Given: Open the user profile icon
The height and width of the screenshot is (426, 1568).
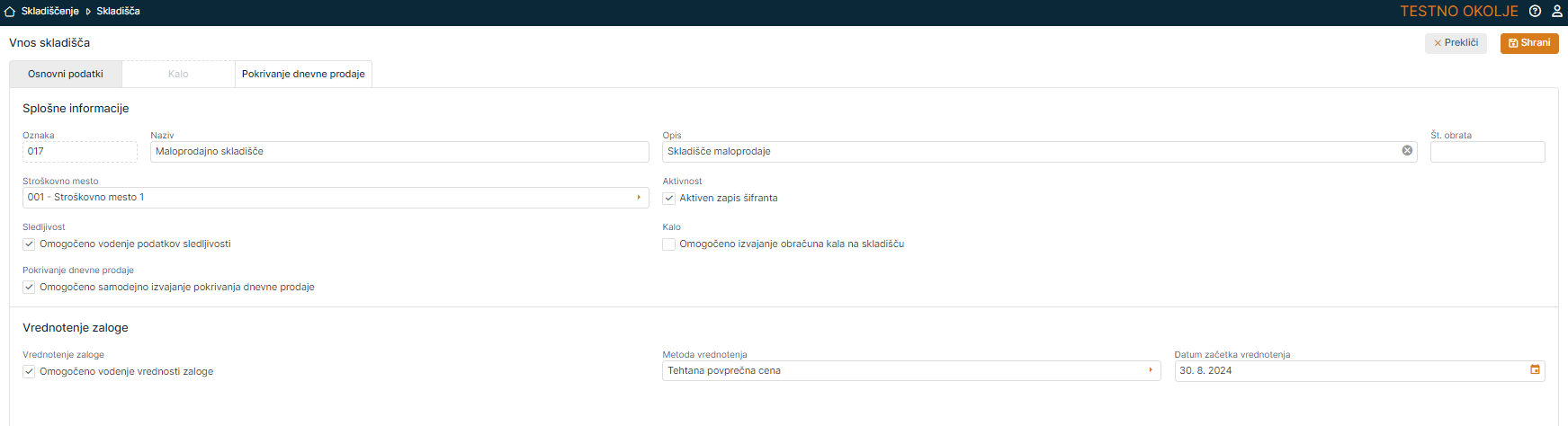Looking at the screenshot, I should coord(1556,12).
